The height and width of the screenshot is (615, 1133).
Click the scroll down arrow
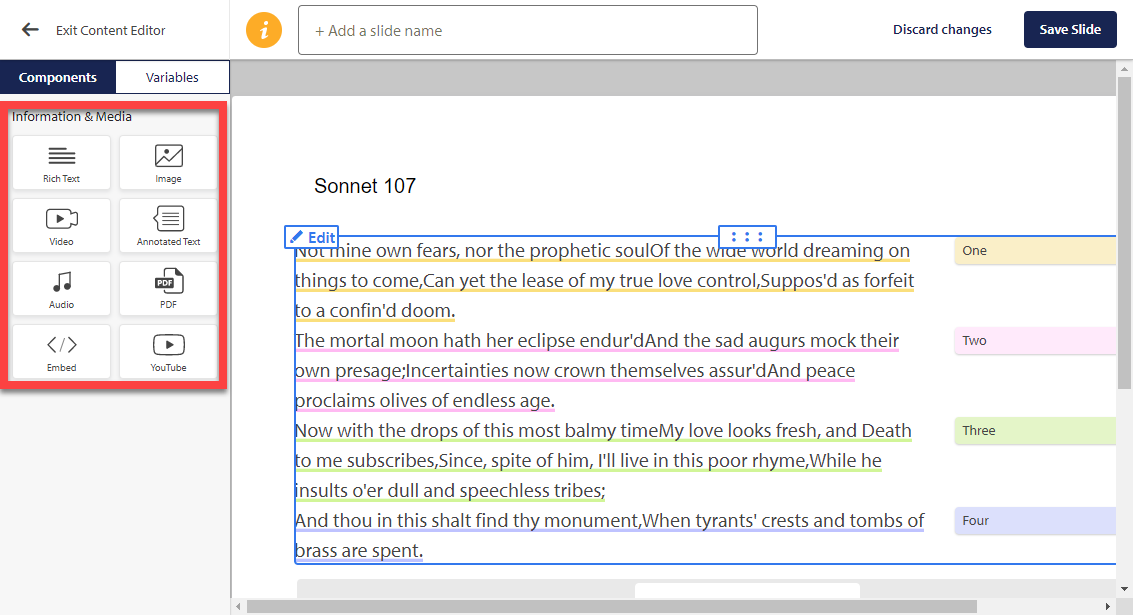1124,589
